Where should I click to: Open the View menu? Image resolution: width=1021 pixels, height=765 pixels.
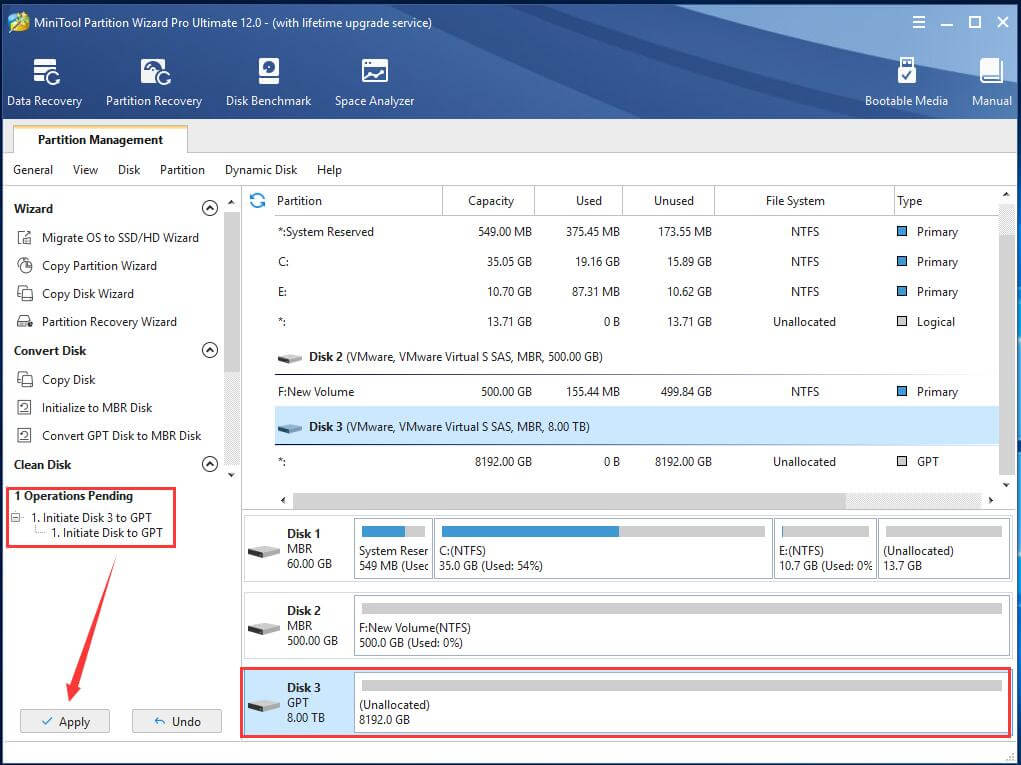pos(85,170)
